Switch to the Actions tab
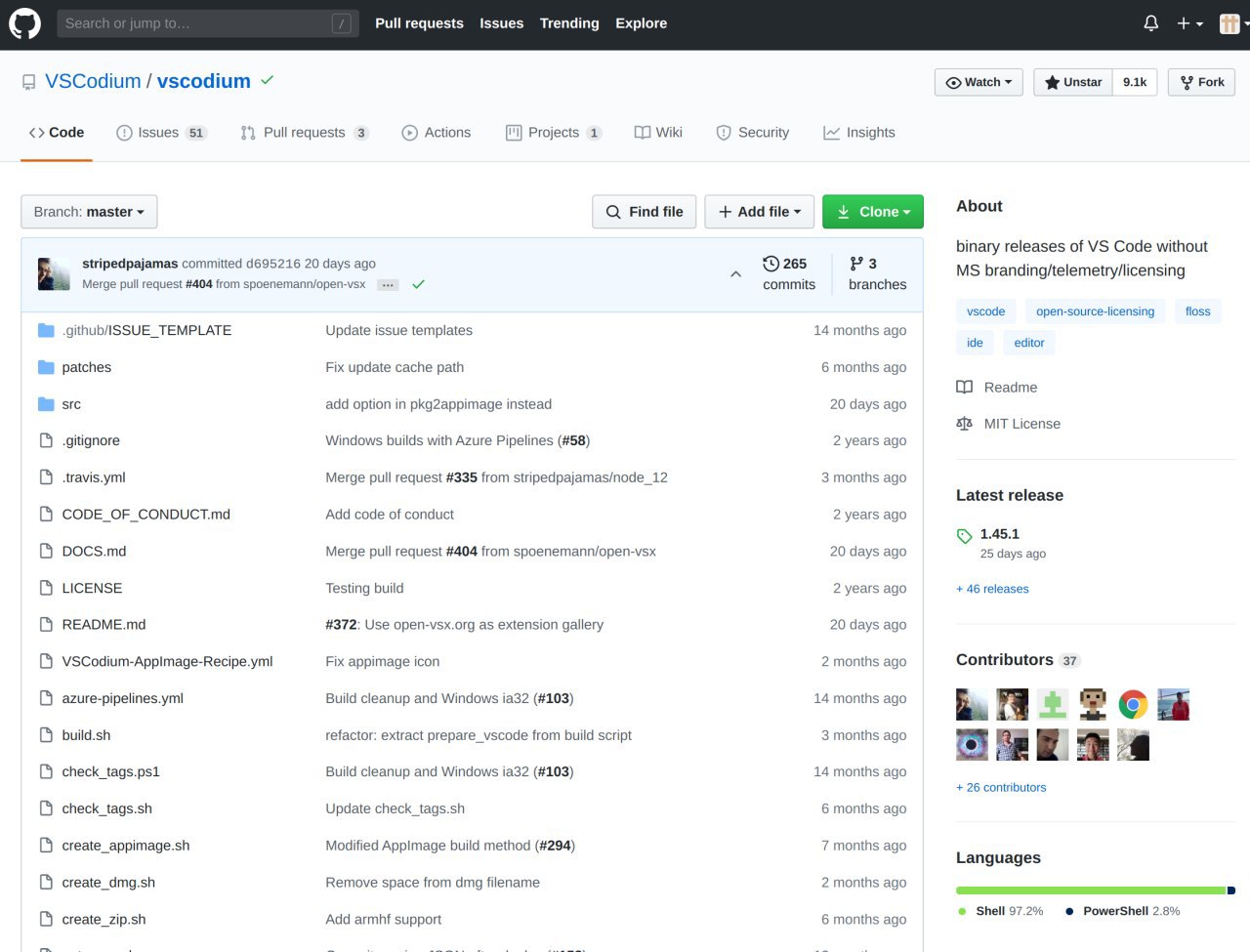Viewport: 1250px width, 952px height. (437, 133)
